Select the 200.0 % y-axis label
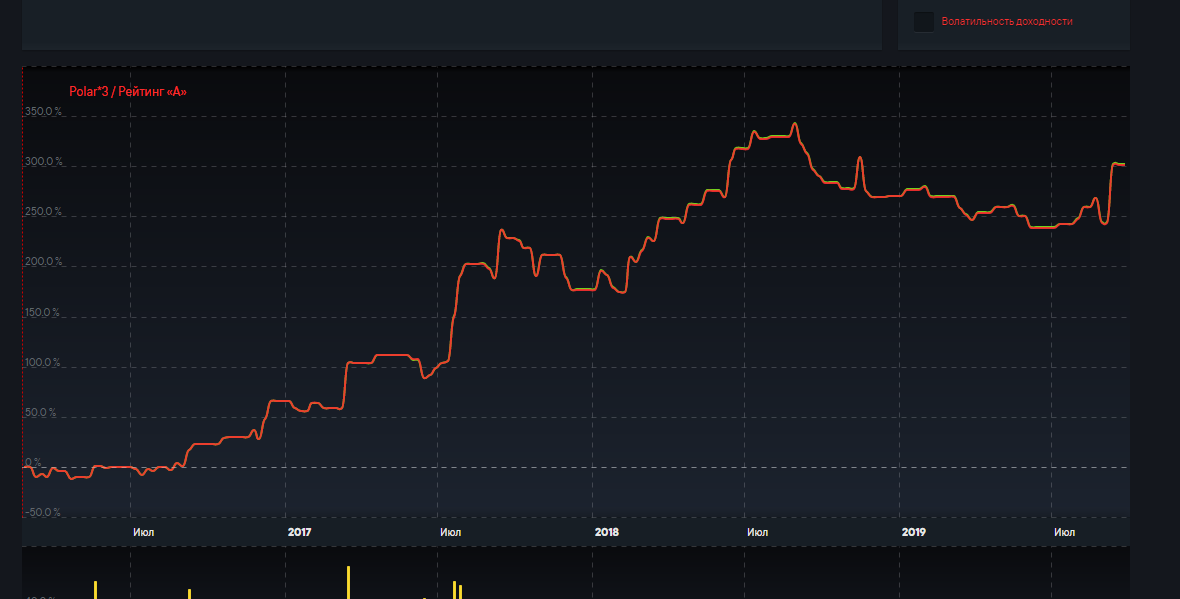This screenshot has width=1180, height=599. (x=43, y=262)
